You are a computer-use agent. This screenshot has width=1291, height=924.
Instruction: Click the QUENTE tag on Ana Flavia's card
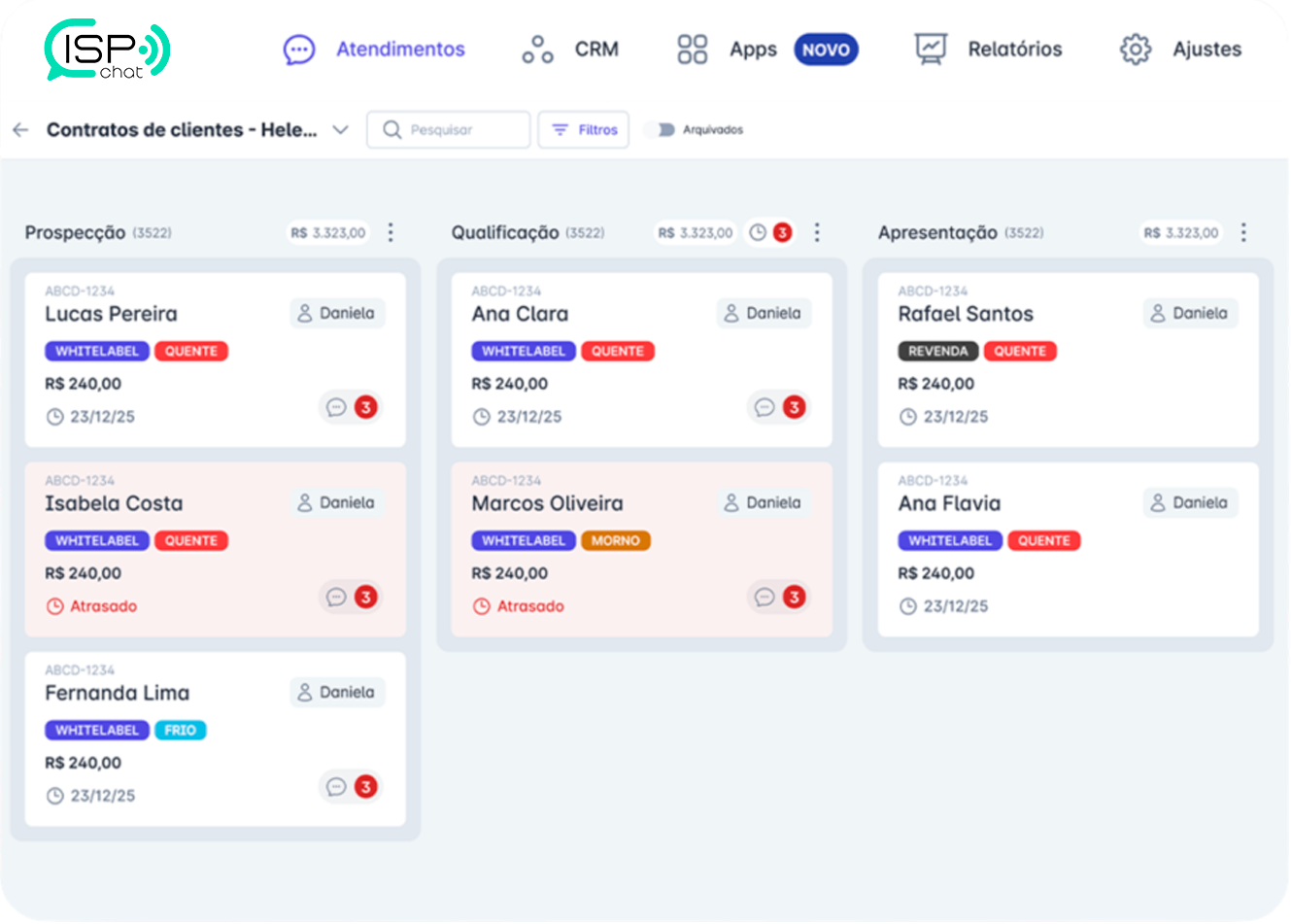(x=1044, y=540)
